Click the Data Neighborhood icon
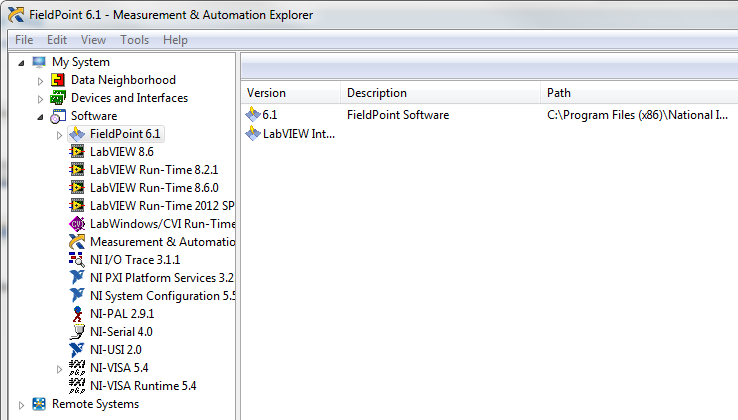 [57, 80]
